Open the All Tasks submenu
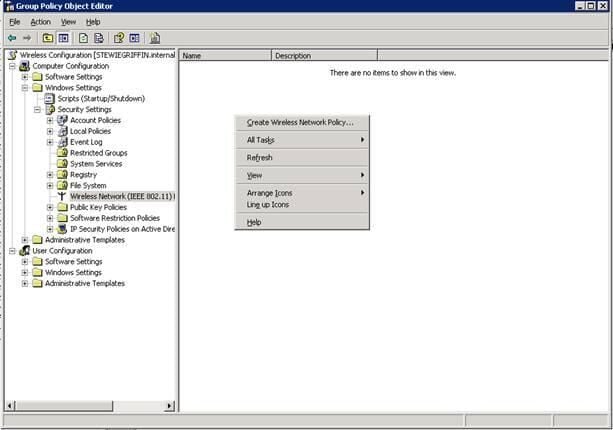Screen dimensions: 613x430 [x=302, y=140]
